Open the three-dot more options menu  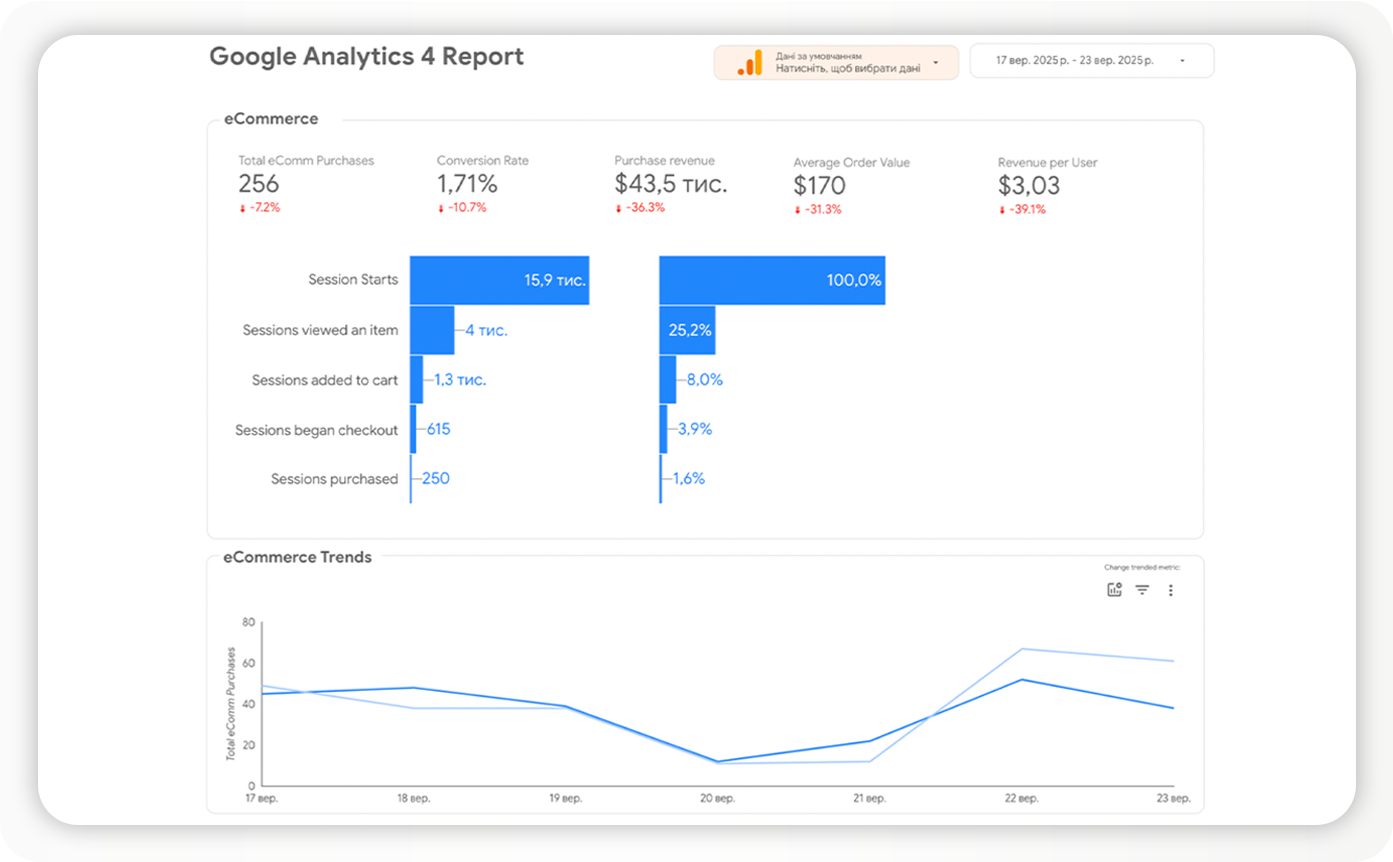point(1171,590)
